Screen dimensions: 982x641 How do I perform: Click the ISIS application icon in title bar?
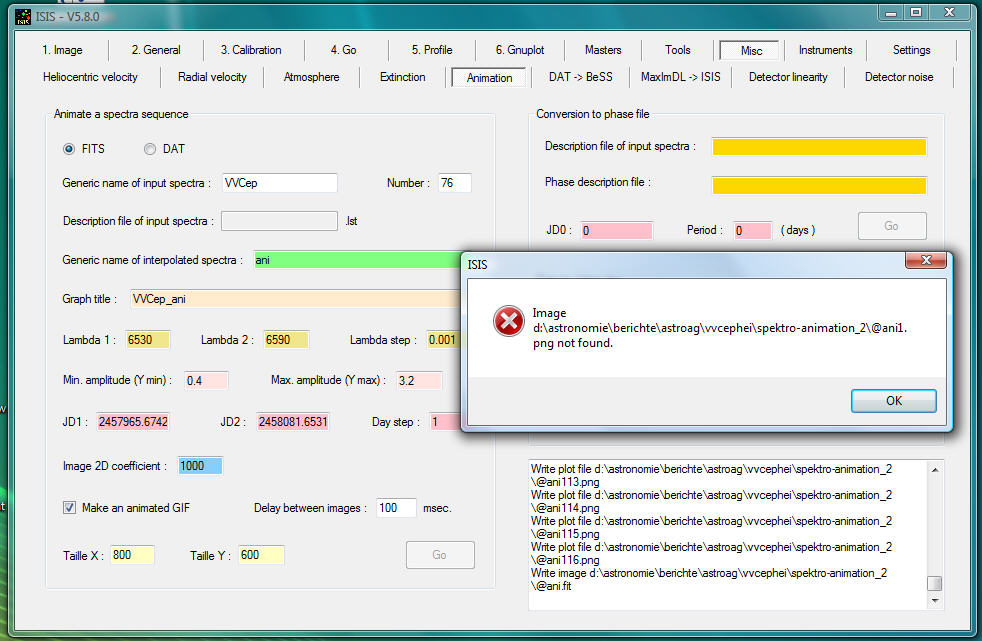pos(22,13)
